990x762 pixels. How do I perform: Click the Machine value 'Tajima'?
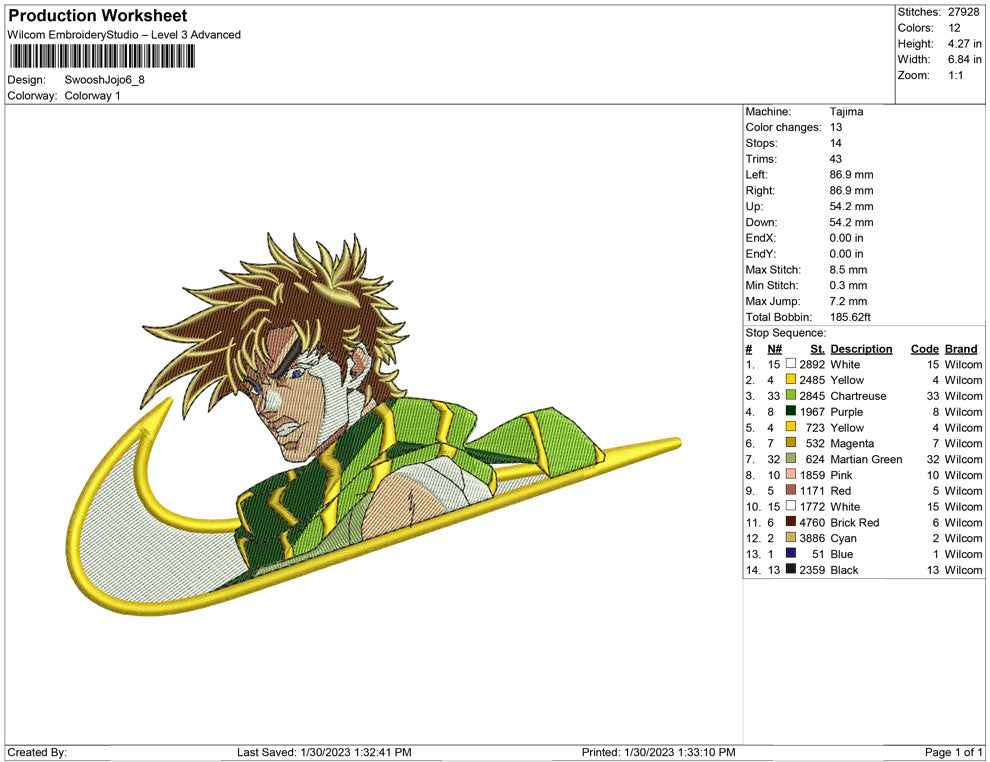pos(846,112)
